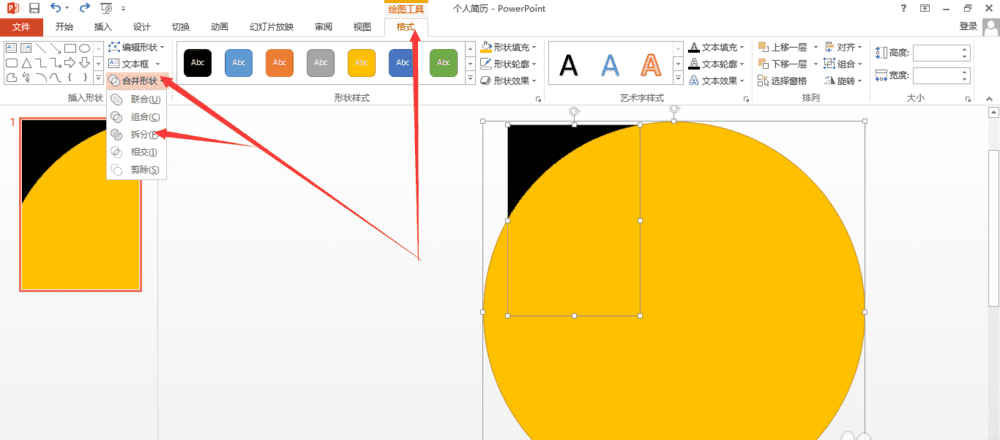Viewport: 1000px width, 440px height.
Task: Choose 组合(C) from Merge Shapes menu
Action: pos(136,117)
